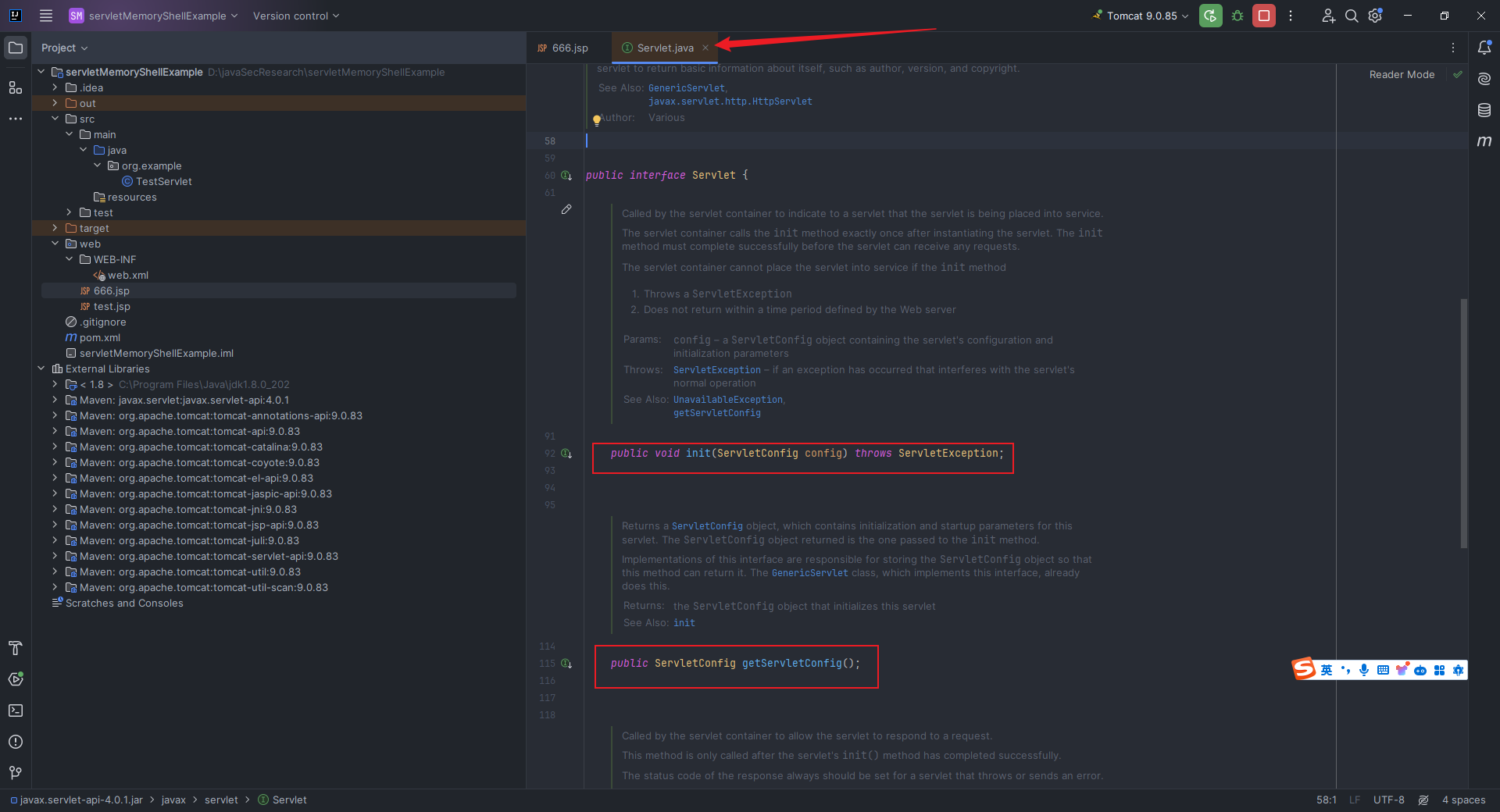Open editor tabs more options menu

1453,48
